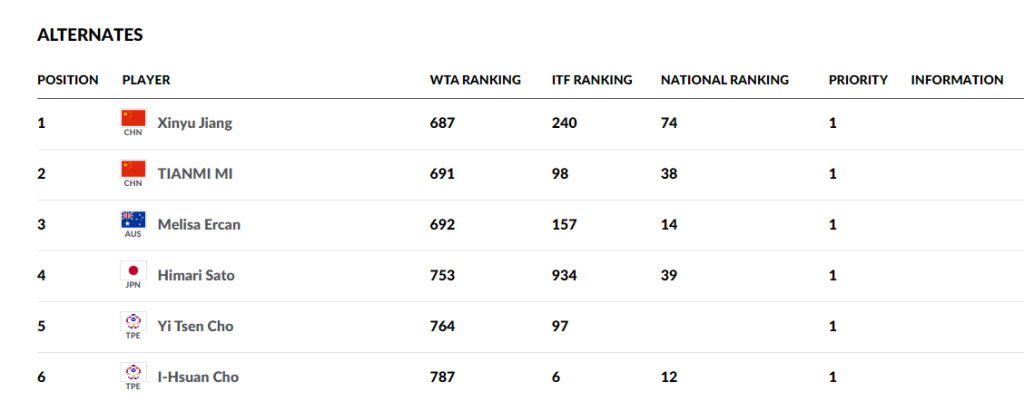Click the PRIORITY column header

click(x=858, y=80)
